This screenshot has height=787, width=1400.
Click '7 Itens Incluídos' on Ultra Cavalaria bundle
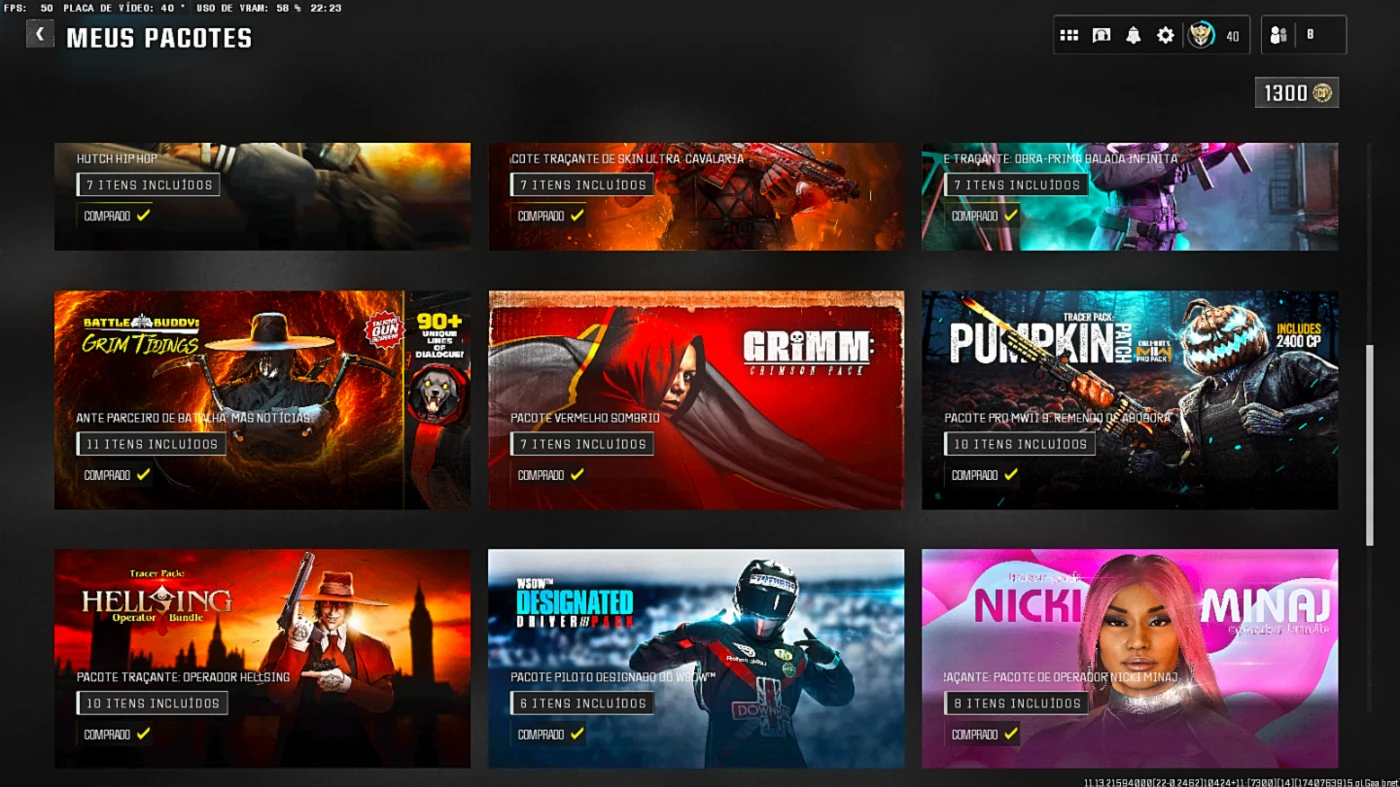point(583,185)
